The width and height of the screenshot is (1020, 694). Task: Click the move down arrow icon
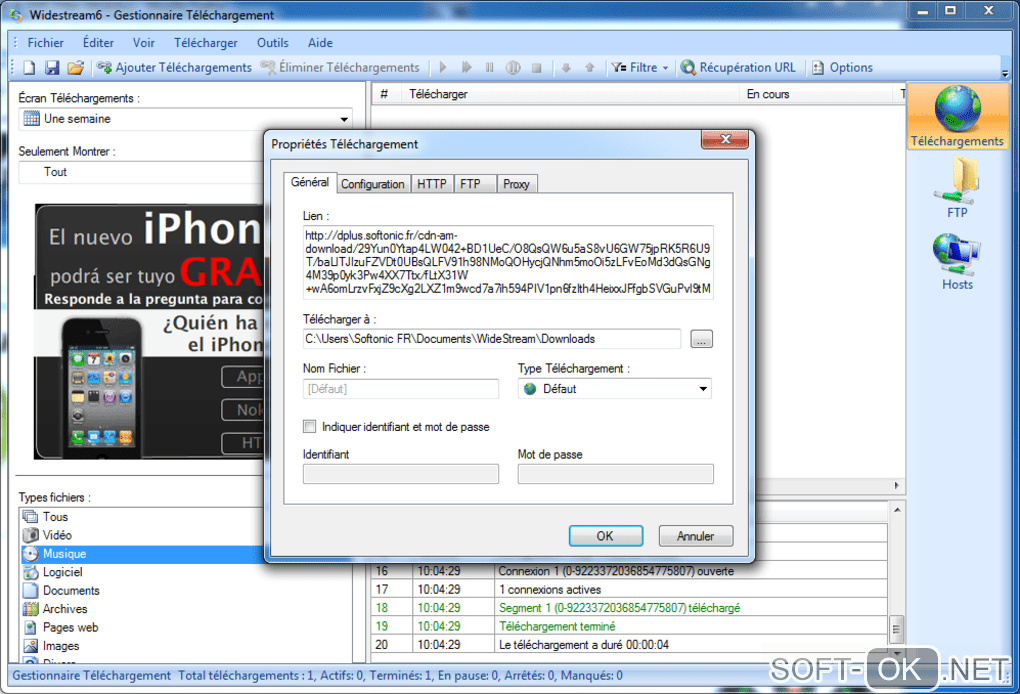point(566,68)
